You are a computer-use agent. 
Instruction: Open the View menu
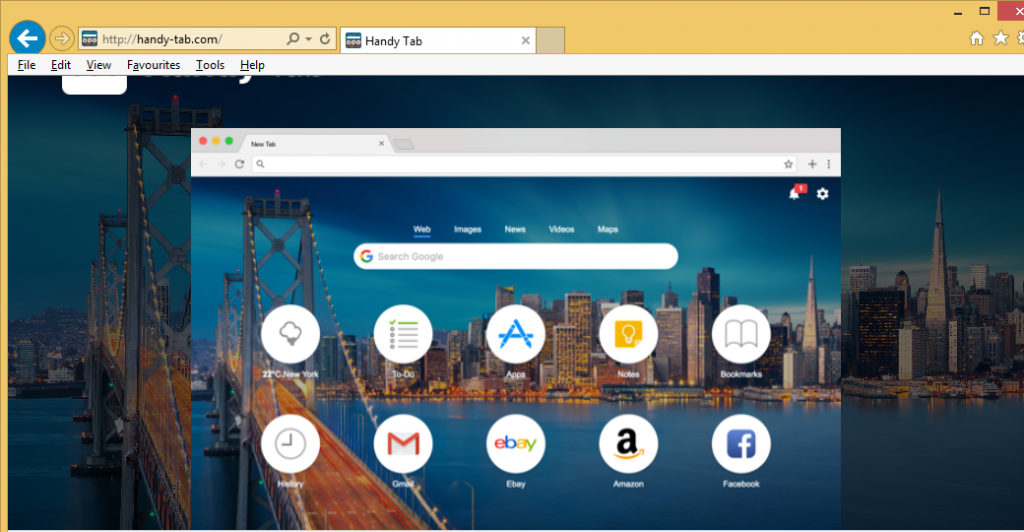(x=99, y=65)
